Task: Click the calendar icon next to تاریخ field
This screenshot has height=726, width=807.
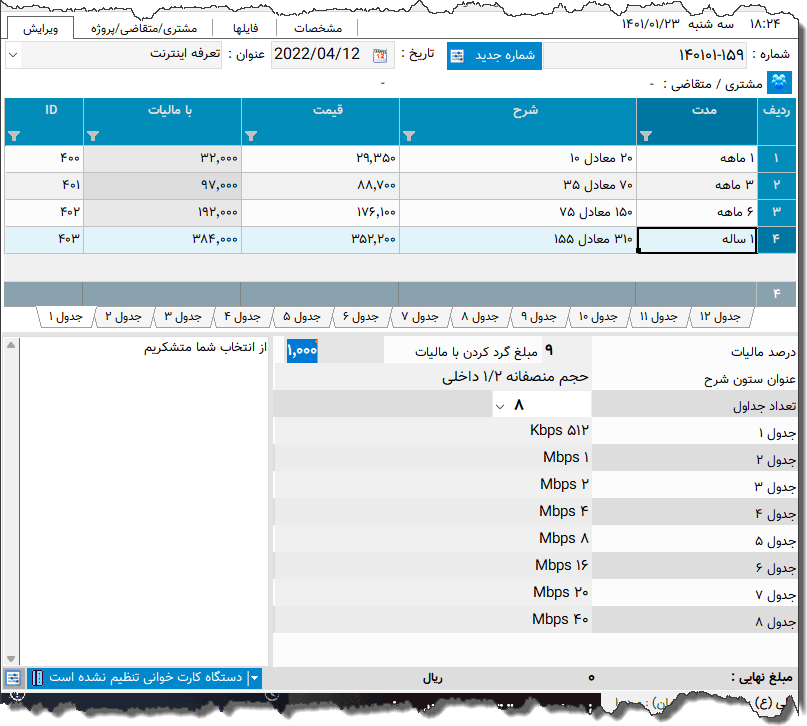Action: 380,57
